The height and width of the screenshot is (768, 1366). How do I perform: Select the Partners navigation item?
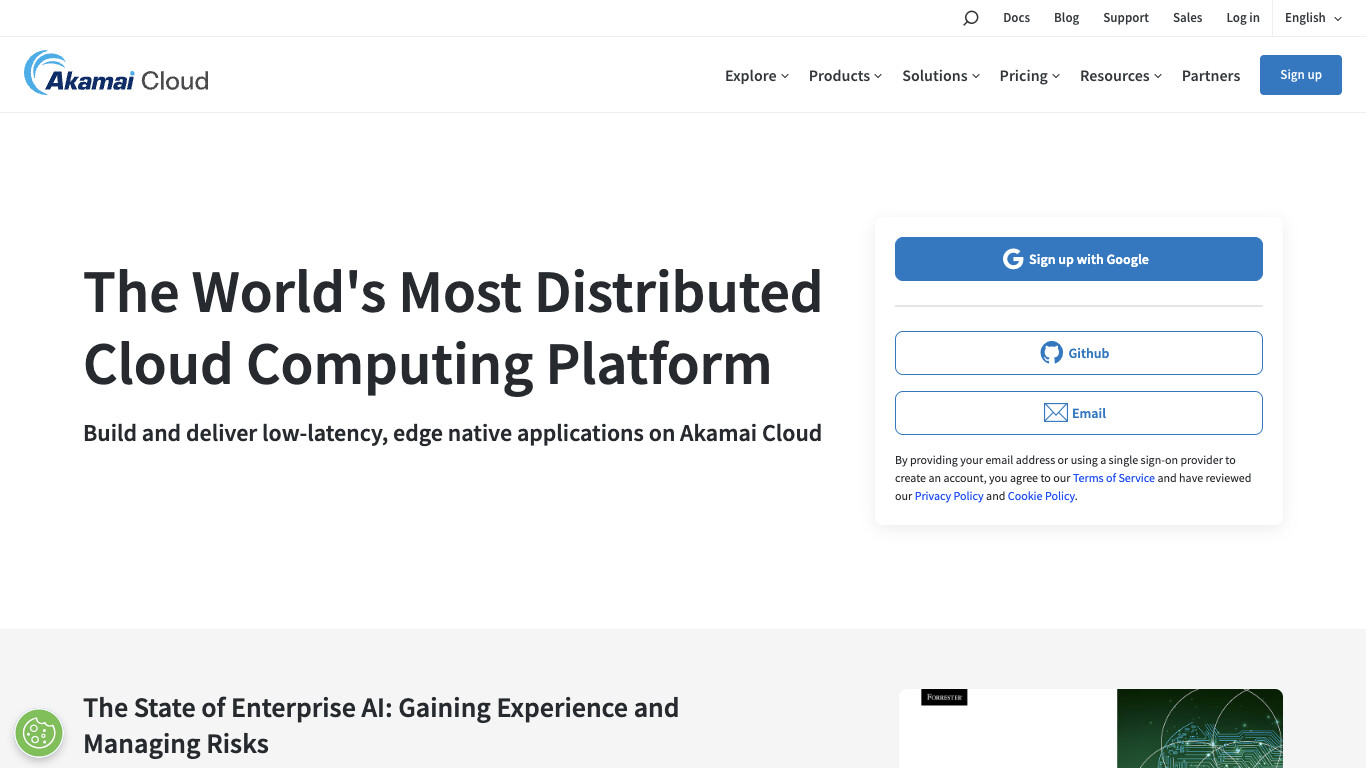coord(1211,75)
